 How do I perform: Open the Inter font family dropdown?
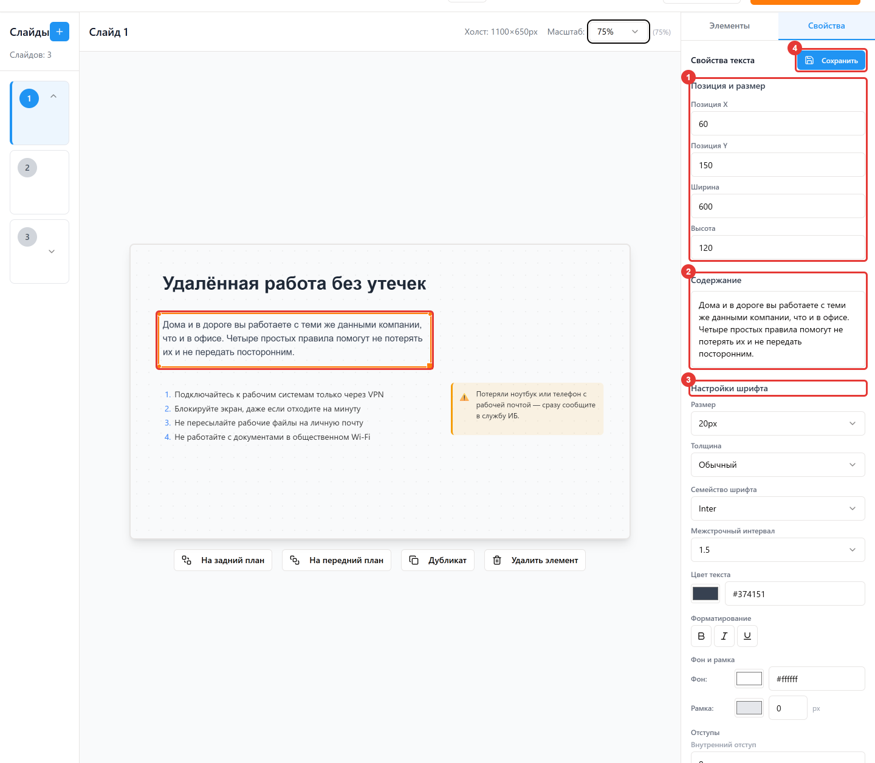[777, 508]
